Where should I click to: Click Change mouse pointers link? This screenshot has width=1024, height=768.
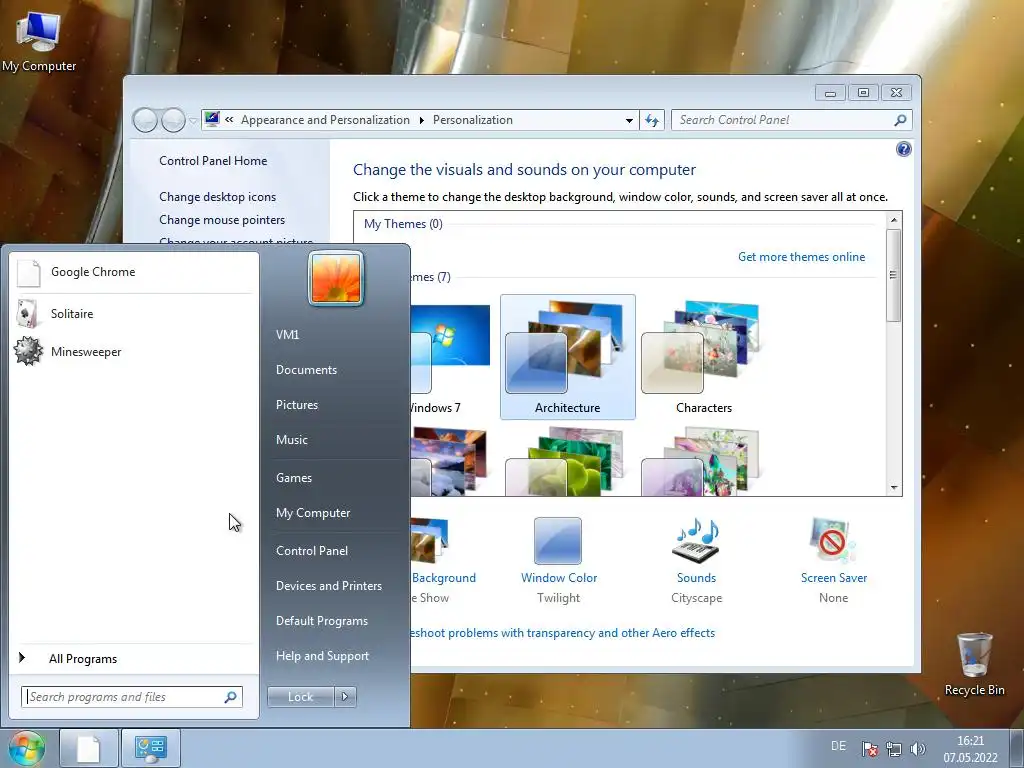click(222, 219)
